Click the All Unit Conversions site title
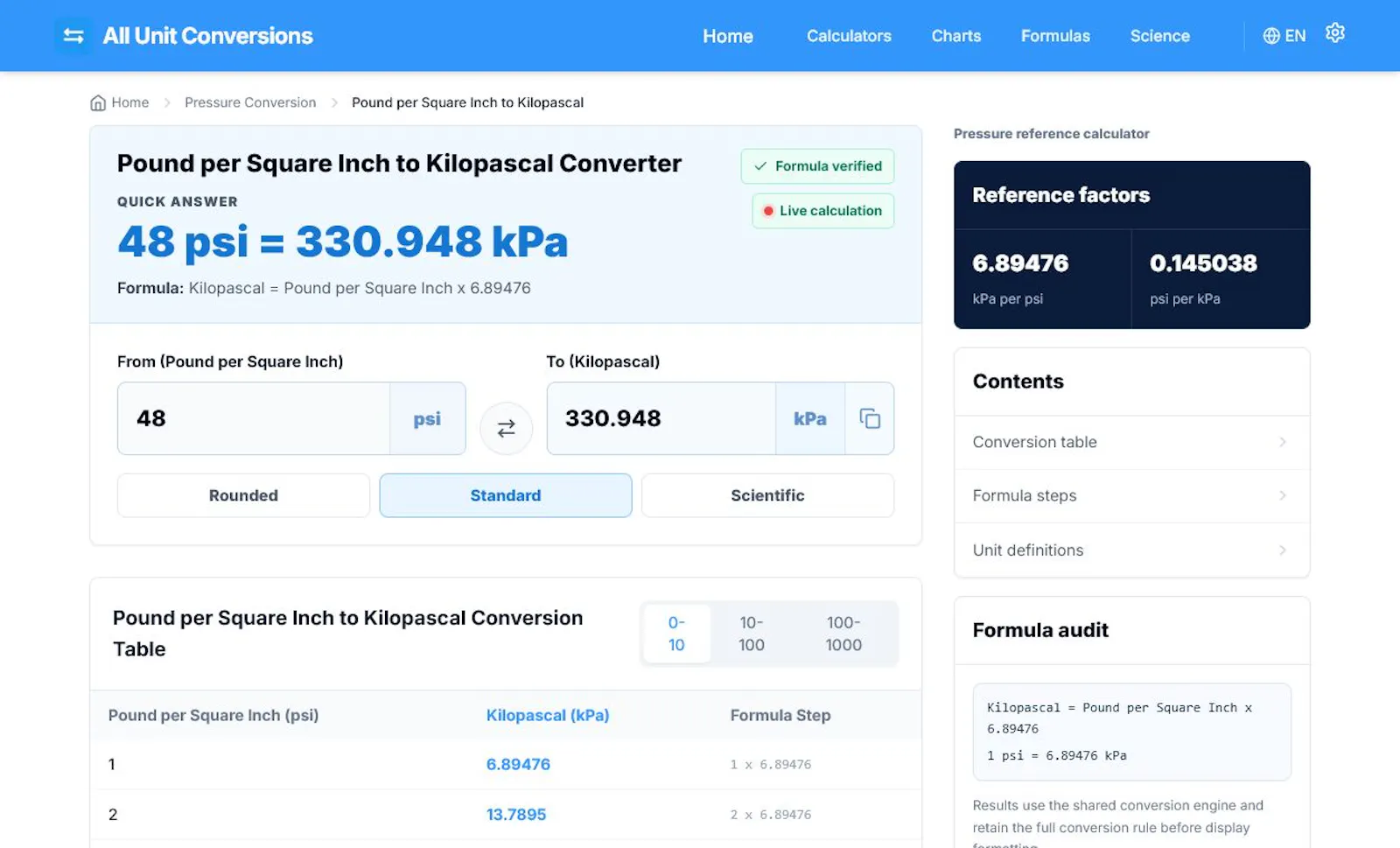Image resolution: width=1400 pixels, height=848 pixels. pyautogui.click(x=207, y=36)
